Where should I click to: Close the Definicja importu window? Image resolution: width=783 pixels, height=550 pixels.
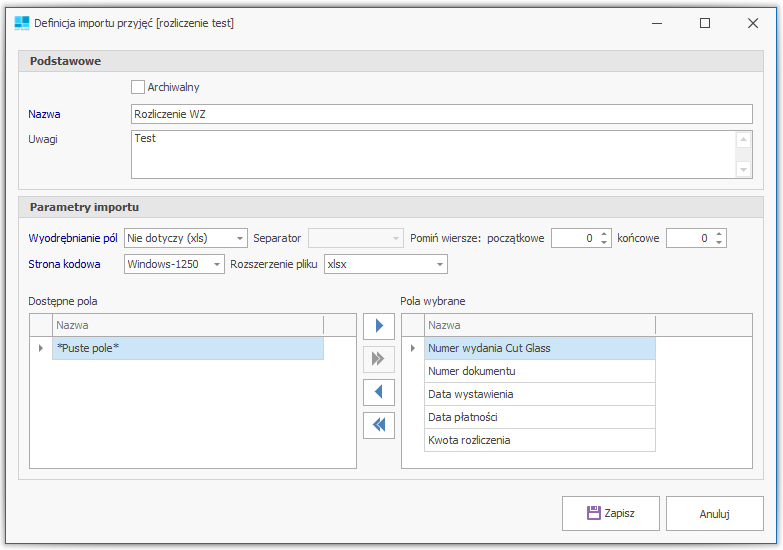point(753,23)
